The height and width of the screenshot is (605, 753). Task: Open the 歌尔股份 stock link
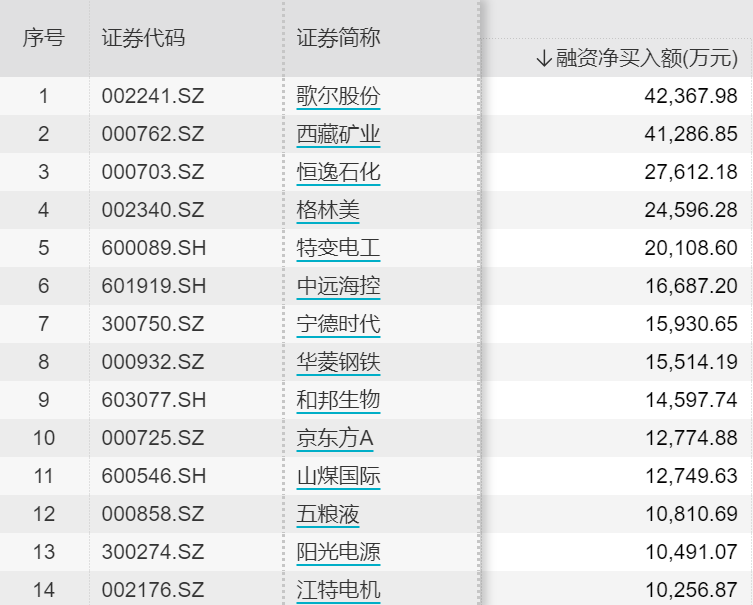click(x=339, y=96)
